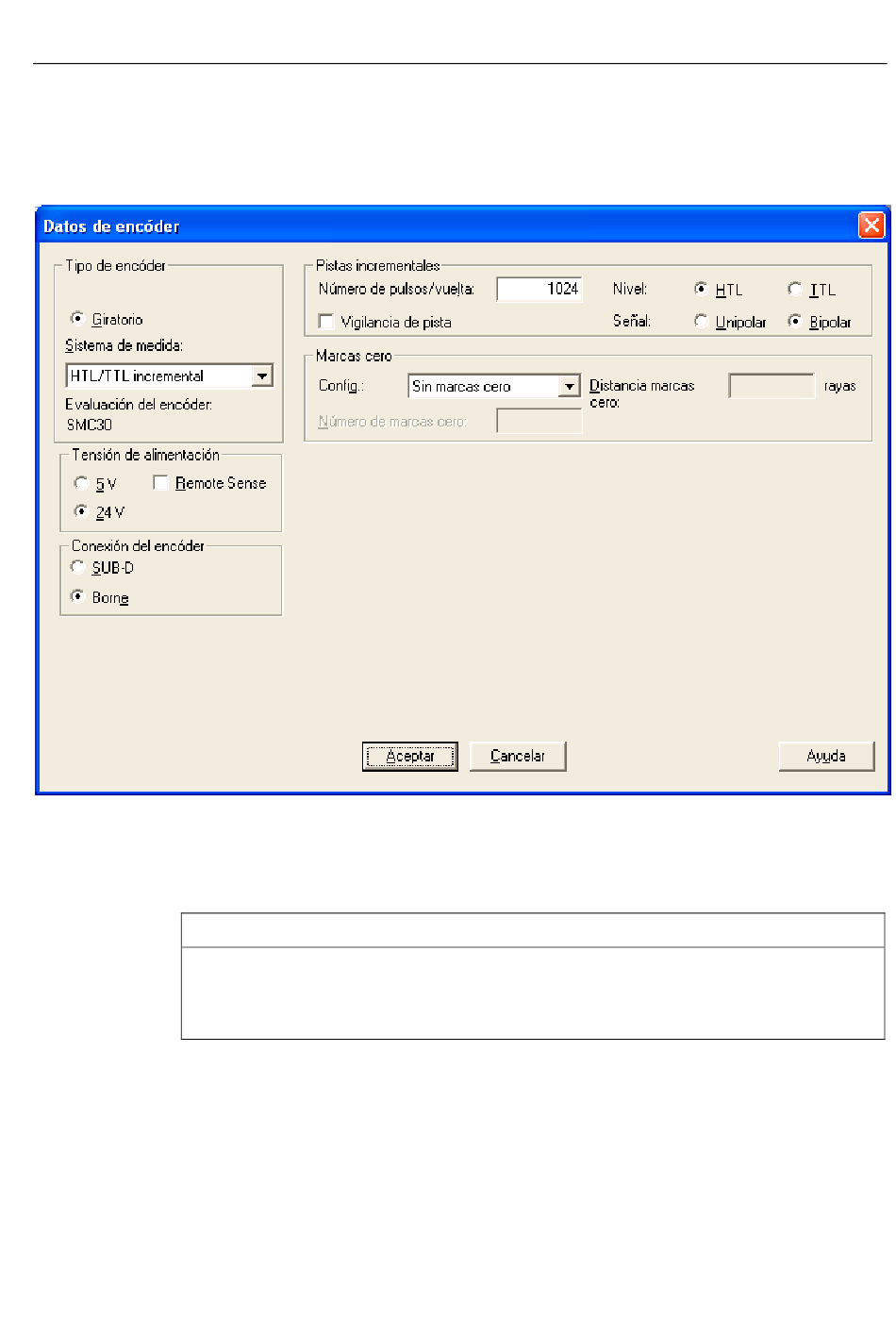
Task: Click the Número de marcas cero field
Action: (539, 421)
